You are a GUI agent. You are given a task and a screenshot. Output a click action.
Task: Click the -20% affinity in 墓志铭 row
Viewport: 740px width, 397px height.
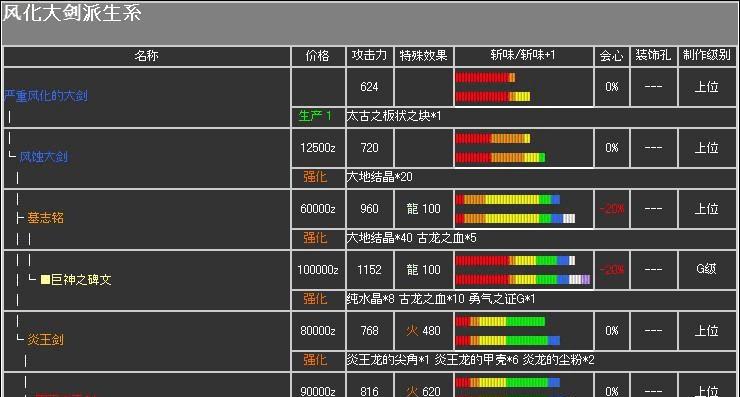[612, 209]
